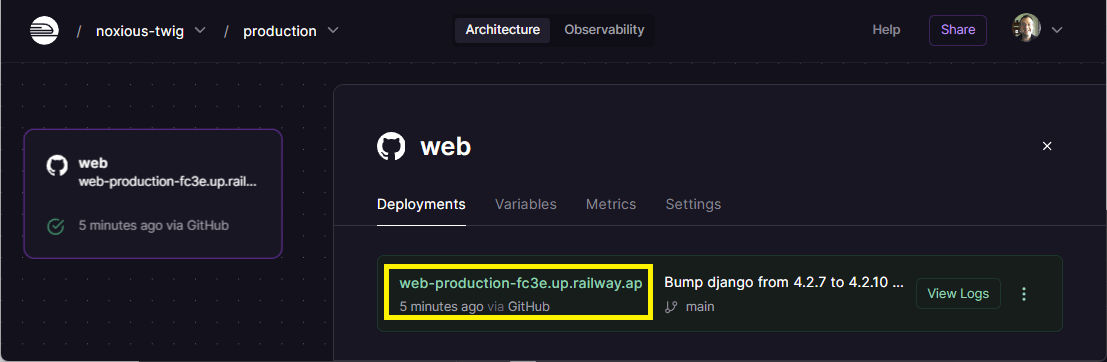Image resolution: width=1107 pixels, height=362 pixels.
Task: Open the web-production-fc3e.up.railway.app deployment link
Action: tap(520, 284)
